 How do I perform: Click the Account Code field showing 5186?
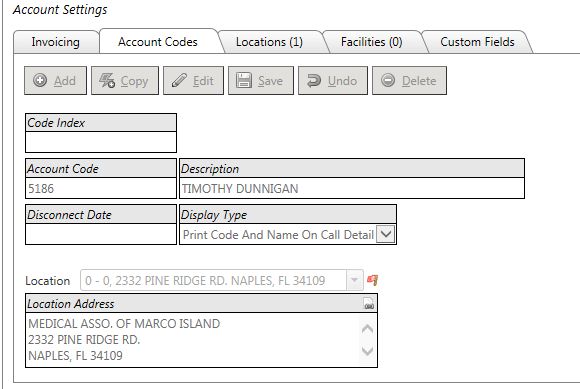(101, 188)
